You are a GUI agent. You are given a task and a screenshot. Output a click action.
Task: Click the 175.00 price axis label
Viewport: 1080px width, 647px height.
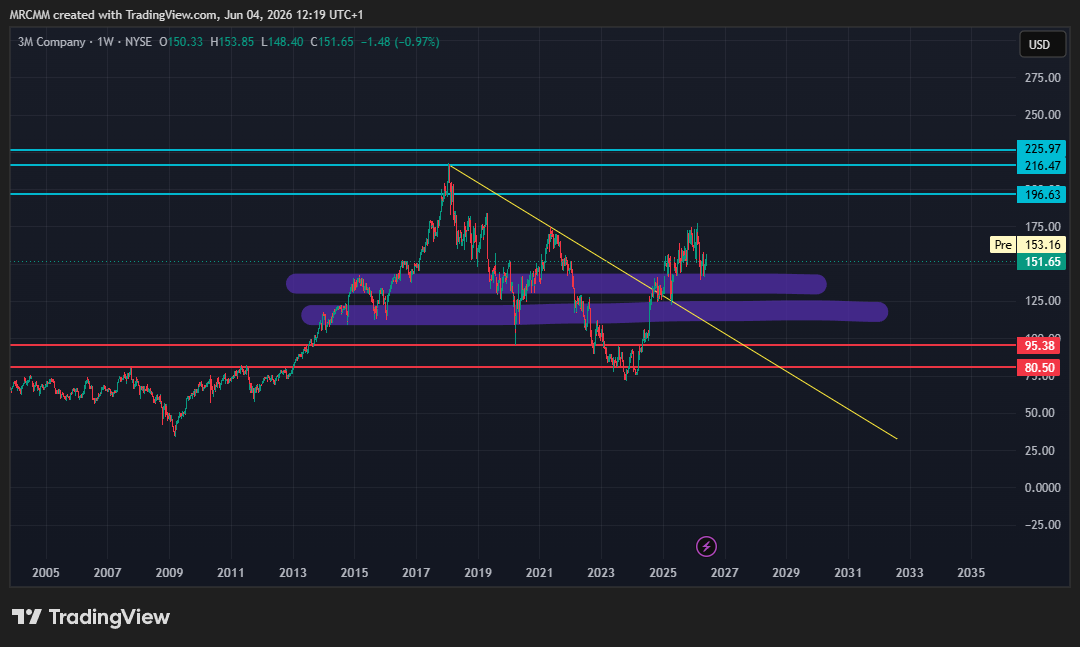[x=1042, y=227]
